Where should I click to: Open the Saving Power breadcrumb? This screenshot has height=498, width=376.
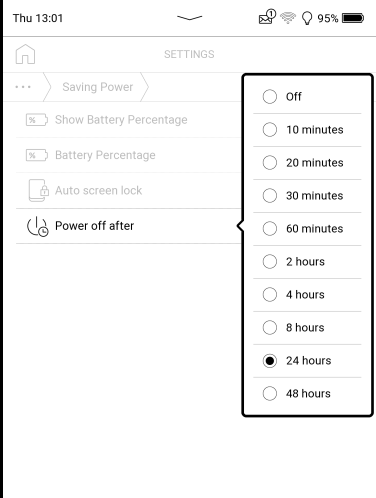click(x=97, y=87)
